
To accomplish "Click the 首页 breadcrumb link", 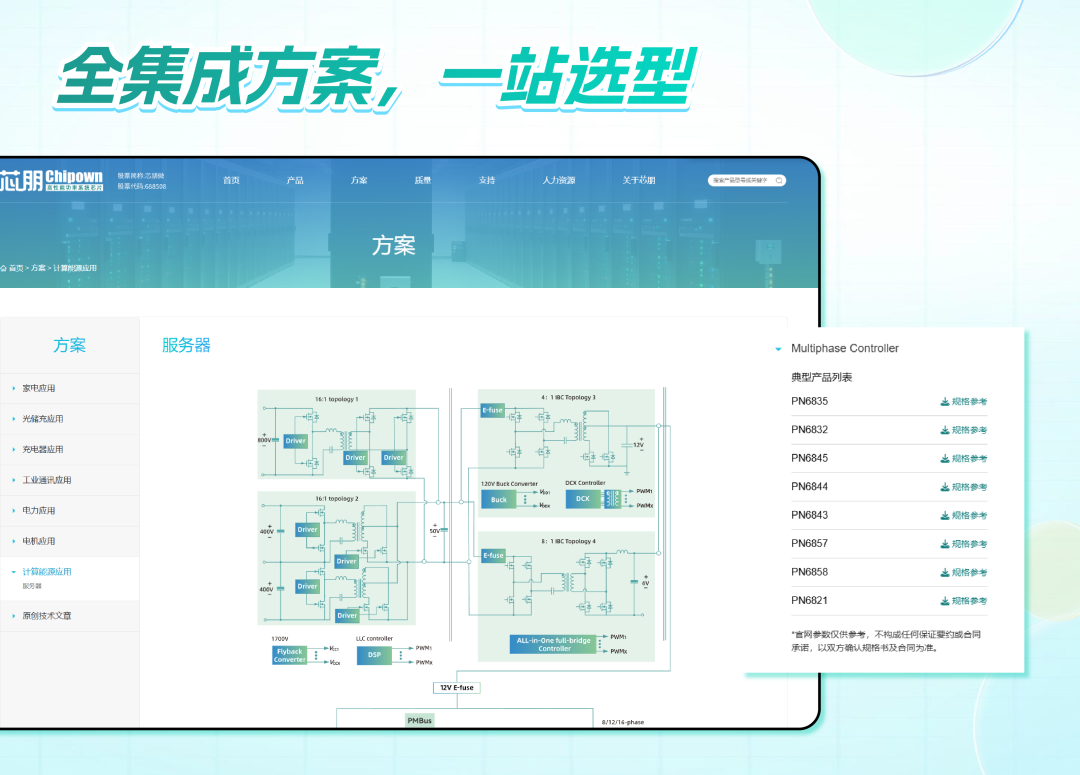I will (16, 268).
